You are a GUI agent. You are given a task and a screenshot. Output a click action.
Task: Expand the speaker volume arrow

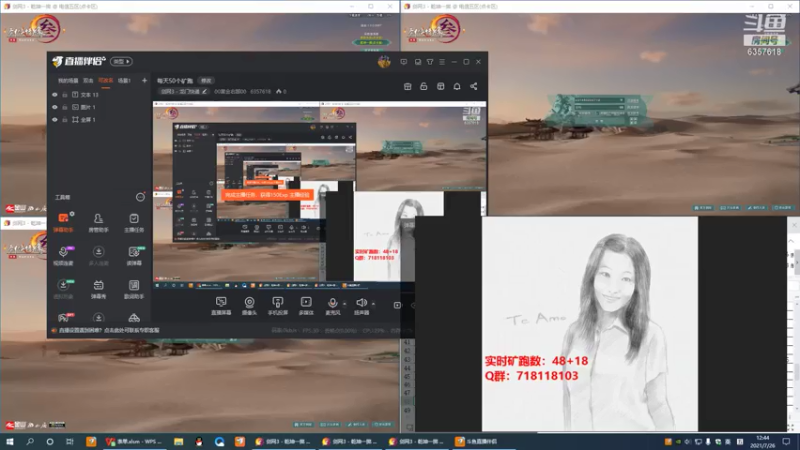click(x=373, y=304)
